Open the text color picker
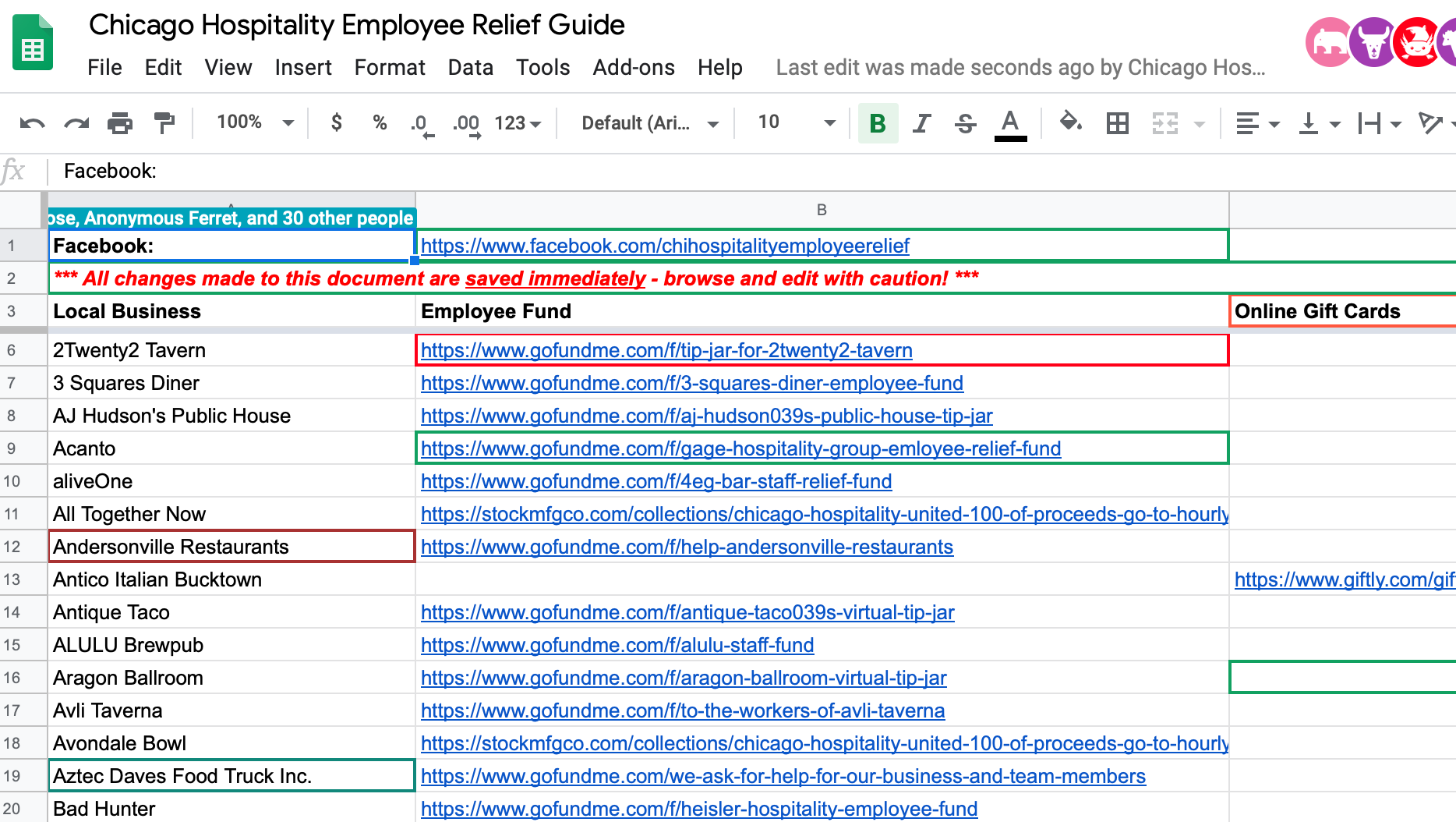This screenshot has width=1456, height=822. (1010, 124)
